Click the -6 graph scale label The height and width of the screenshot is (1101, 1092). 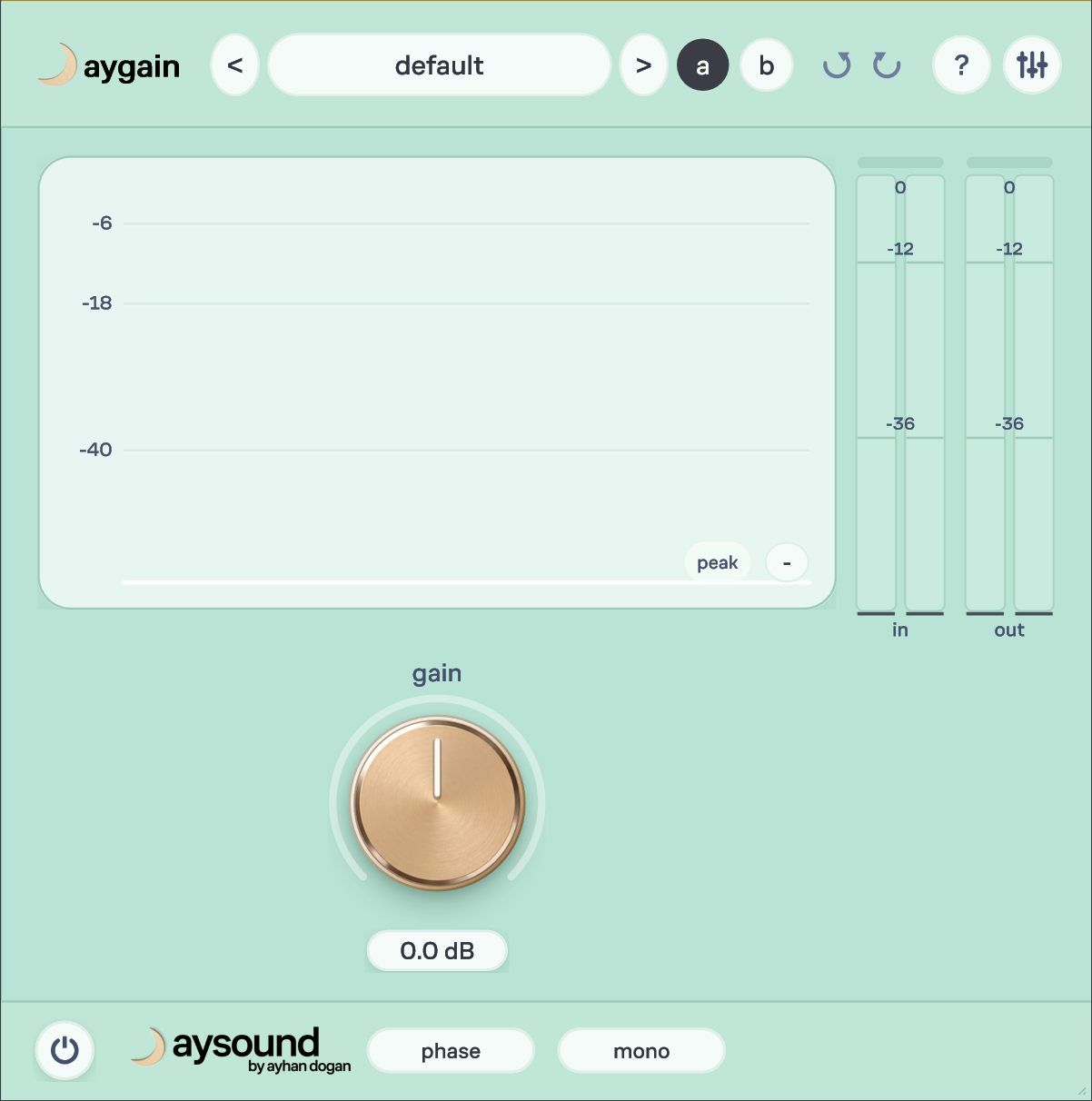[102, 223]
